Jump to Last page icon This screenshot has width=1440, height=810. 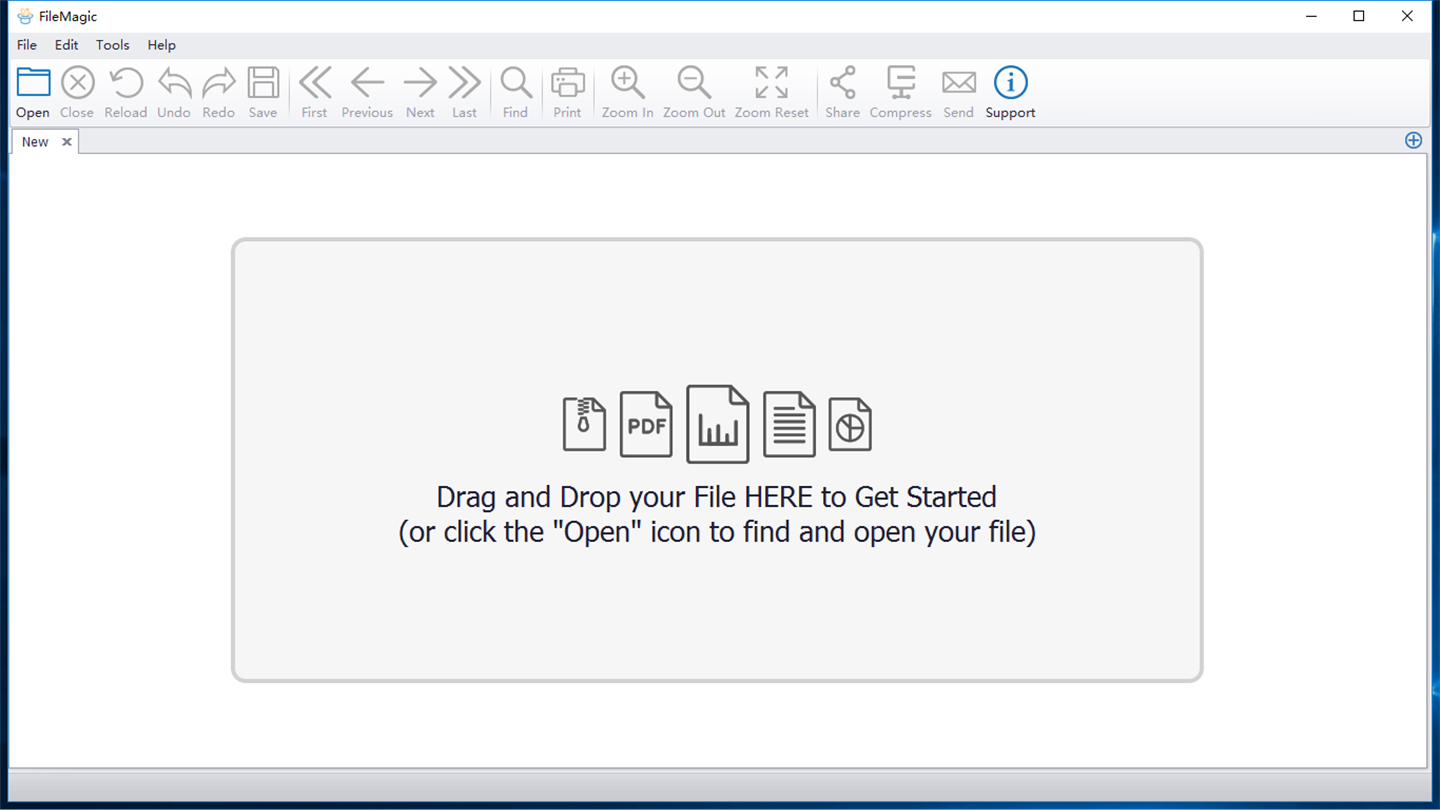click(x=465, y=83)
